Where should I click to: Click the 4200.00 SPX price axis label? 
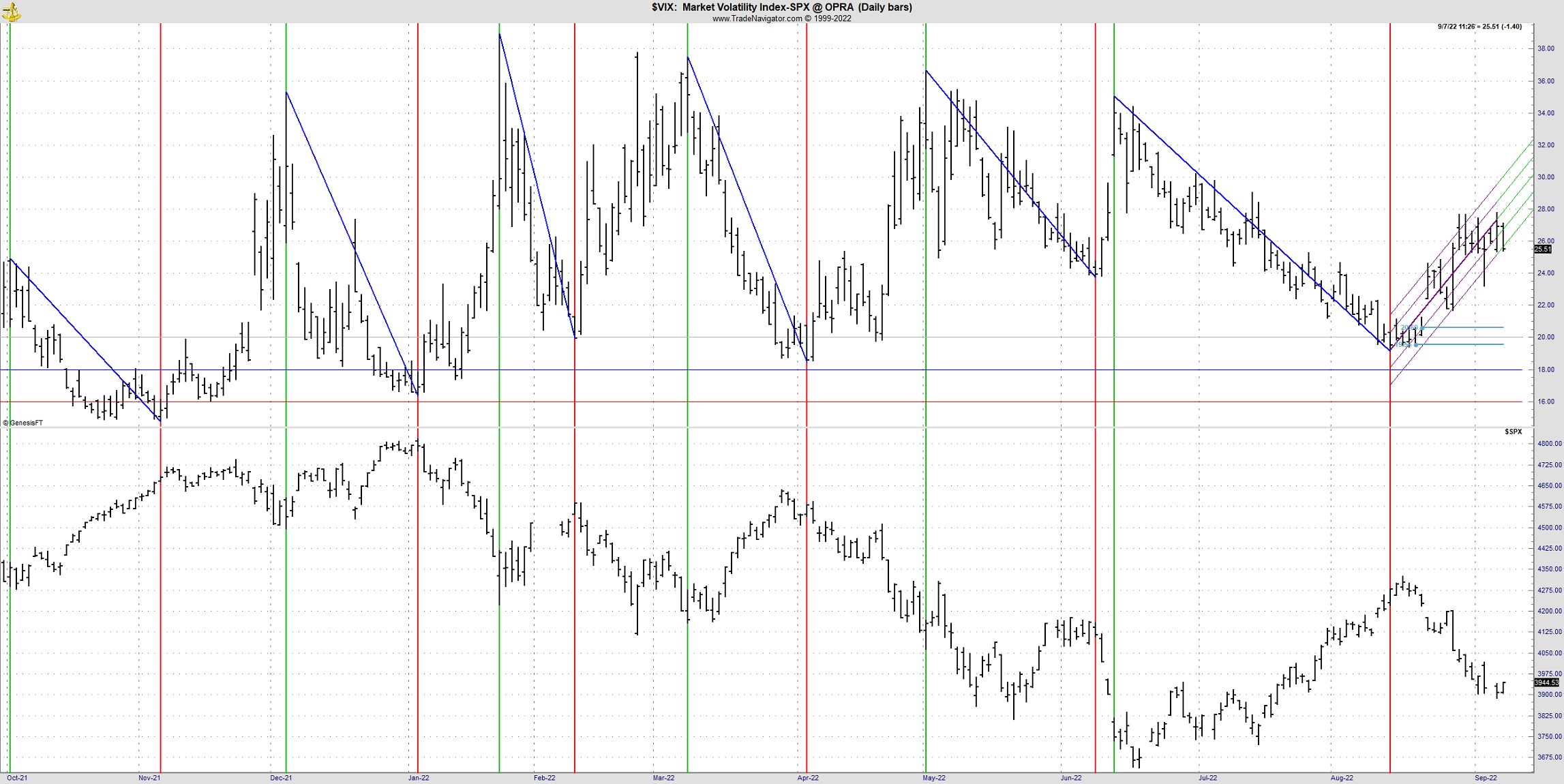(x=1549, y=612)
